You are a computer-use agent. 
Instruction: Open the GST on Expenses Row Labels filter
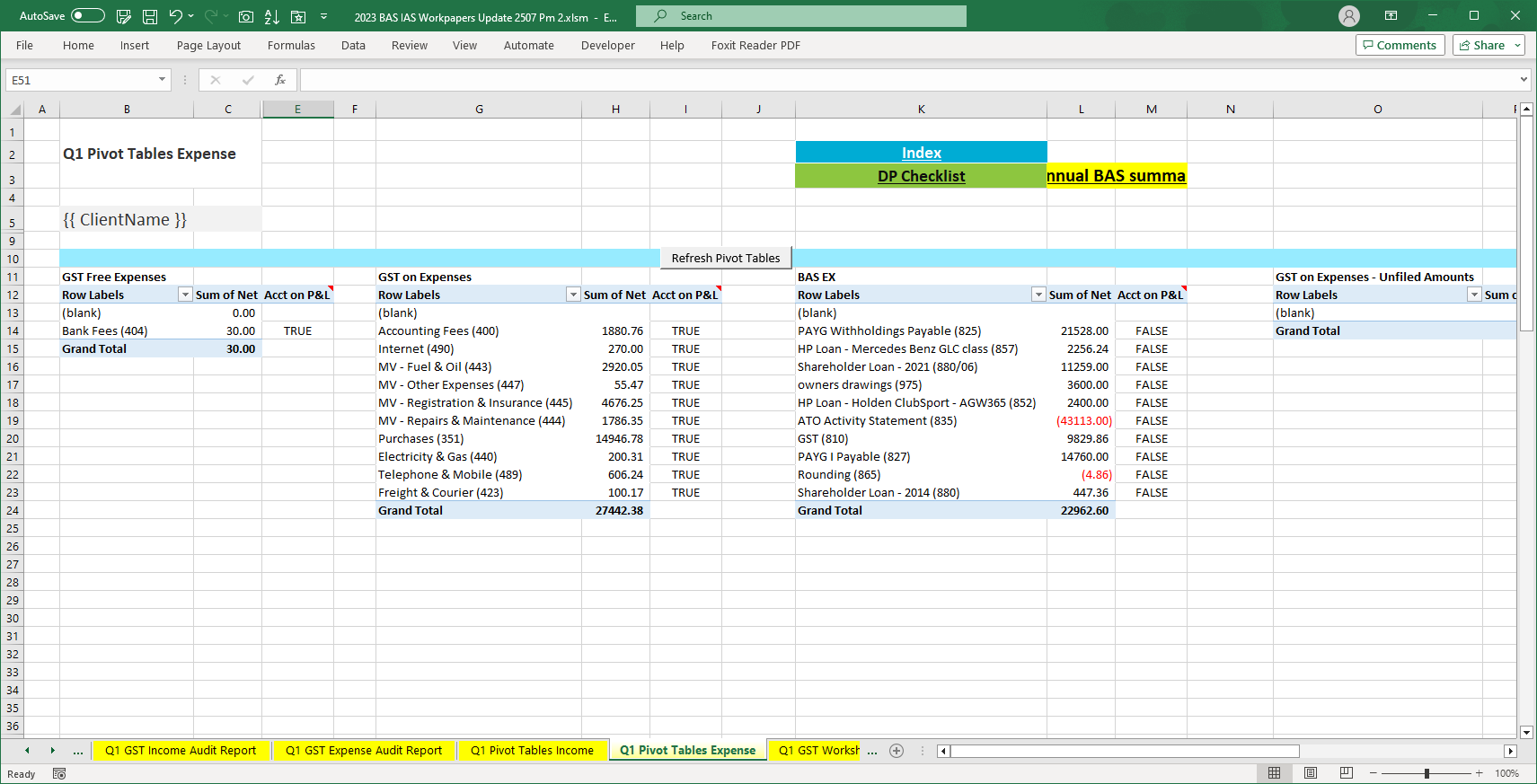(x=573, y=295)
